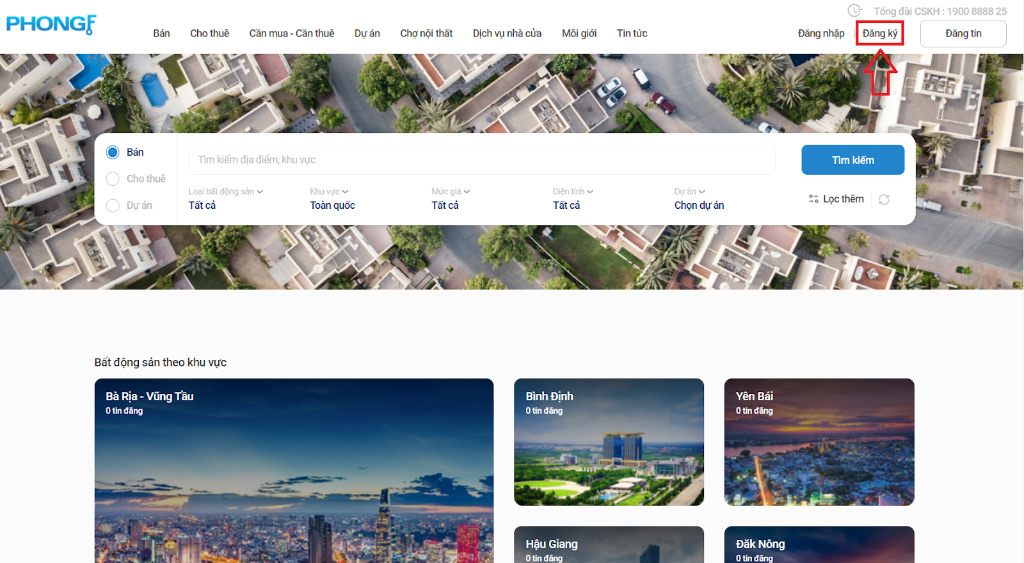Go to the Chợ nội thất menu
Screen dimensions: 1024x563
tap(426, 34)
